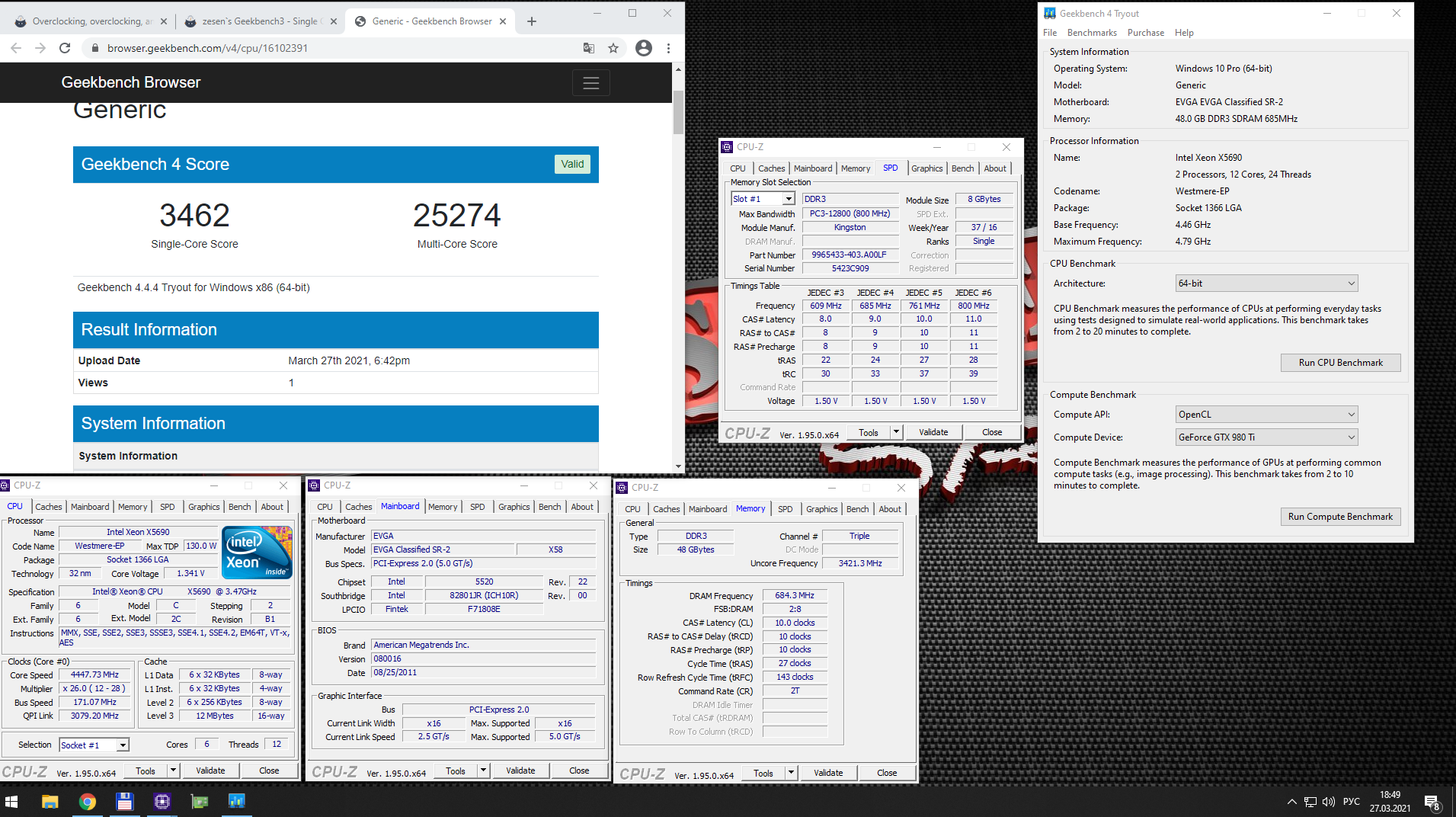Click the green Valid badge
The width and height of the screenshot is (1456, 817).
[572, 164]
